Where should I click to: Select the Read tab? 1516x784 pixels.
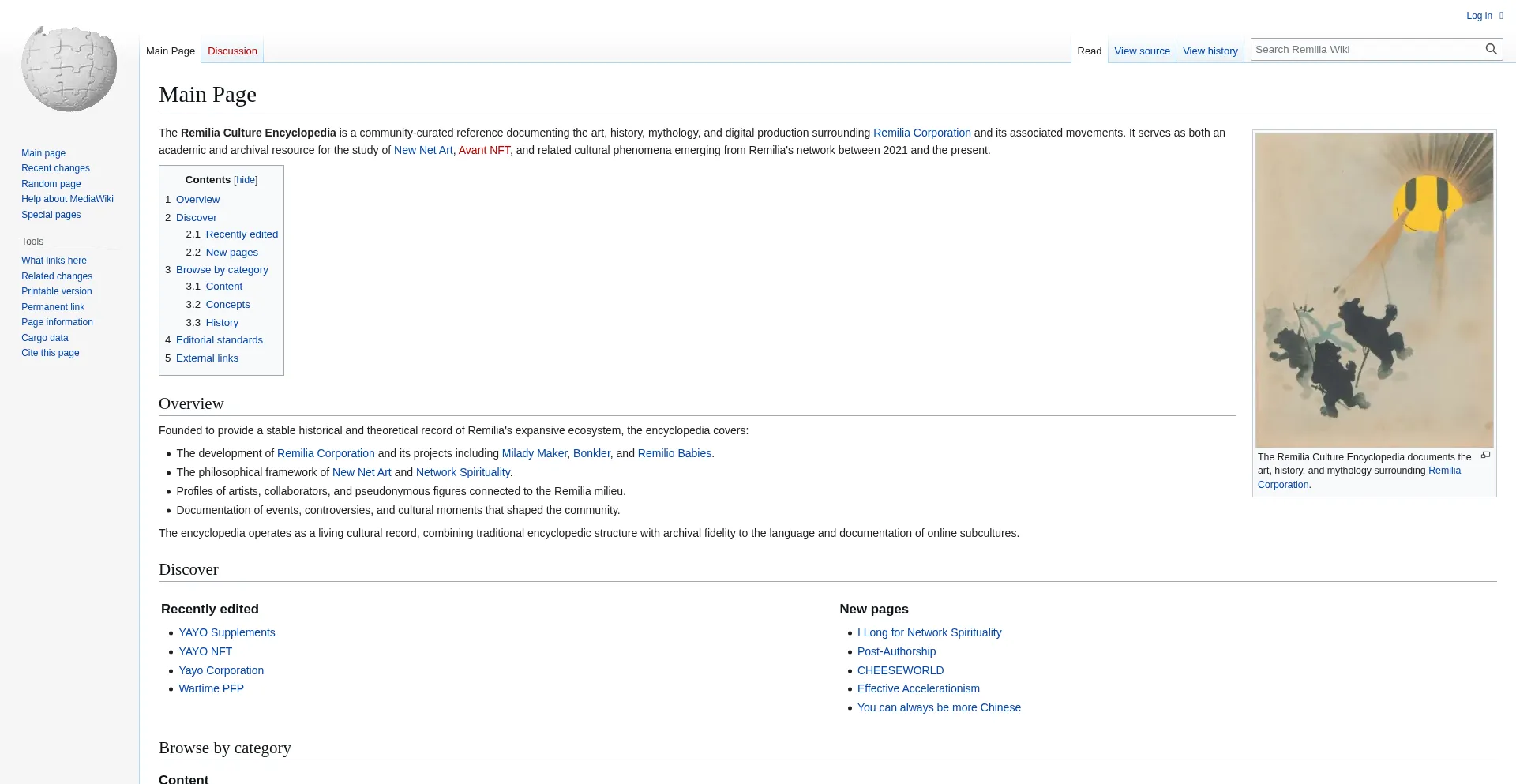(1088, 51)
